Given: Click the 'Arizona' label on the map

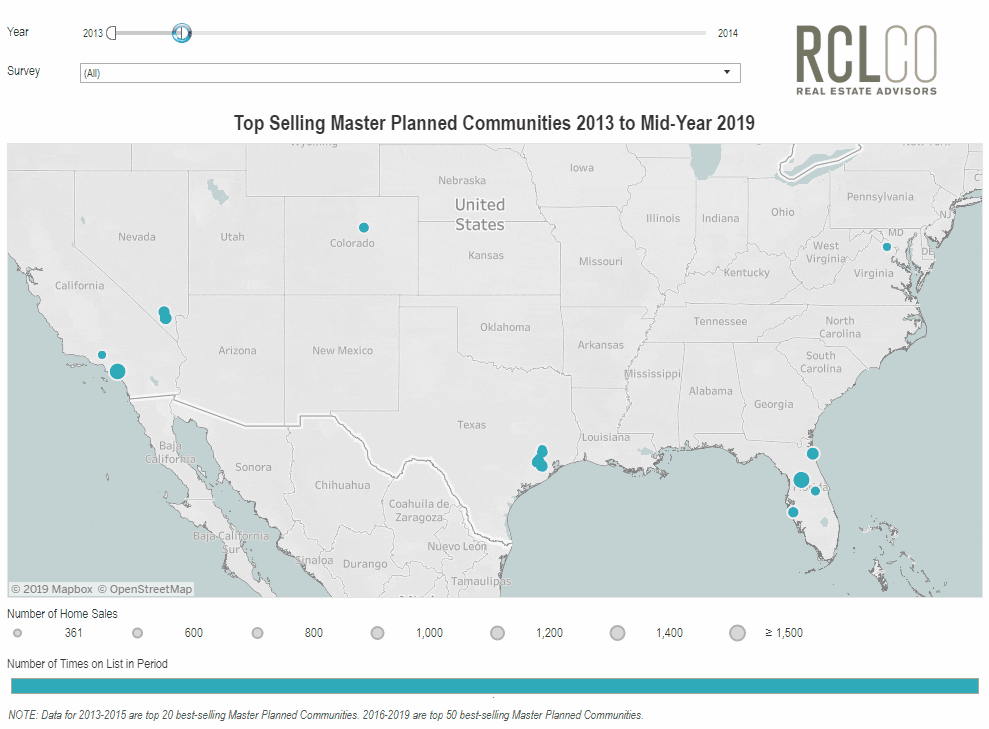Looking at the screenshot, I should (x=237, y=350).
